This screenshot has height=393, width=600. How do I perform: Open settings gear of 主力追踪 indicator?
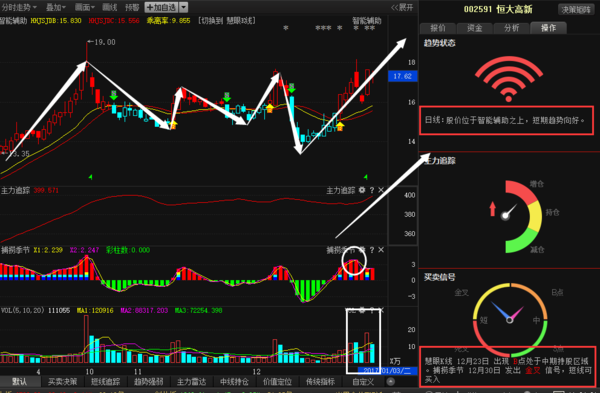coord(362,190)
